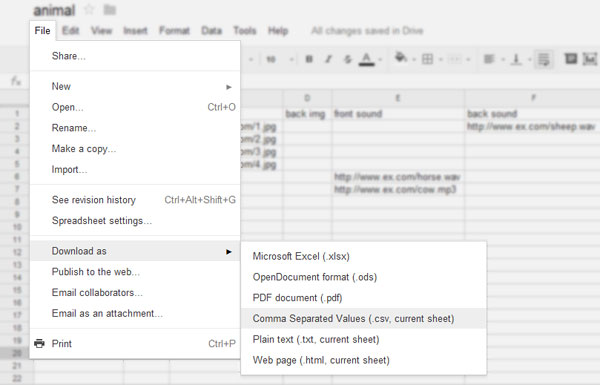Image resolution: width=600 pixels, height=385 pixels.
Task: Open the fill color dropdown arrow
Action: pos(414,59)
